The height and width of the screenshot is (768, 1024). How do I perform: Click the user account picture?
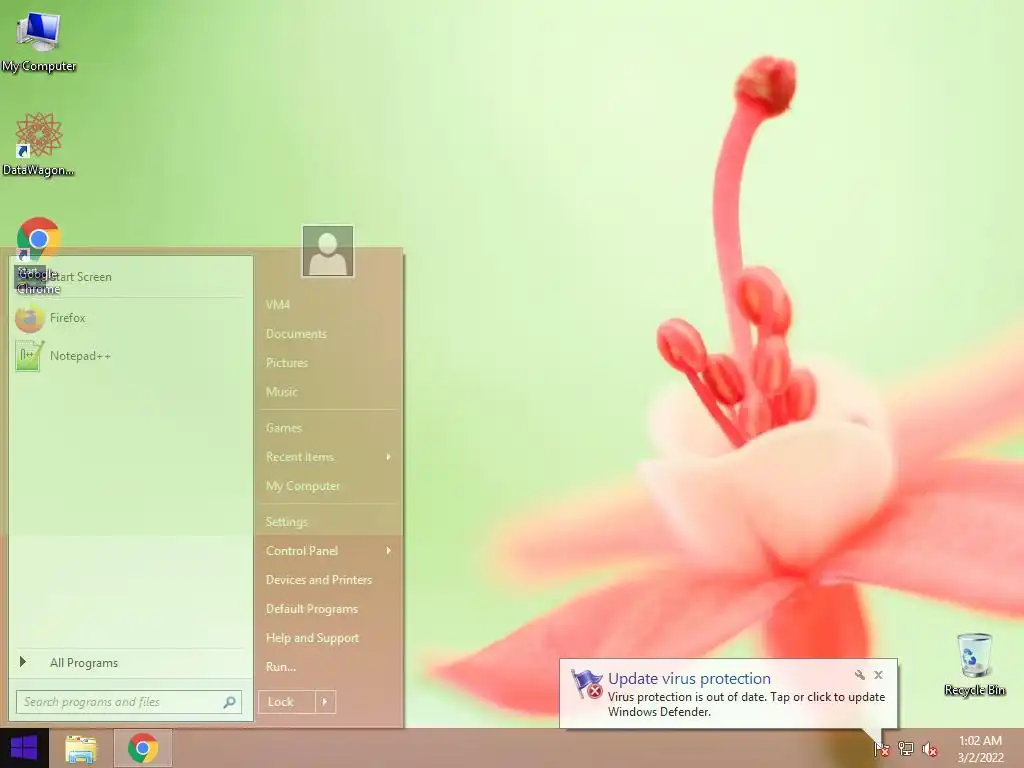328,251
